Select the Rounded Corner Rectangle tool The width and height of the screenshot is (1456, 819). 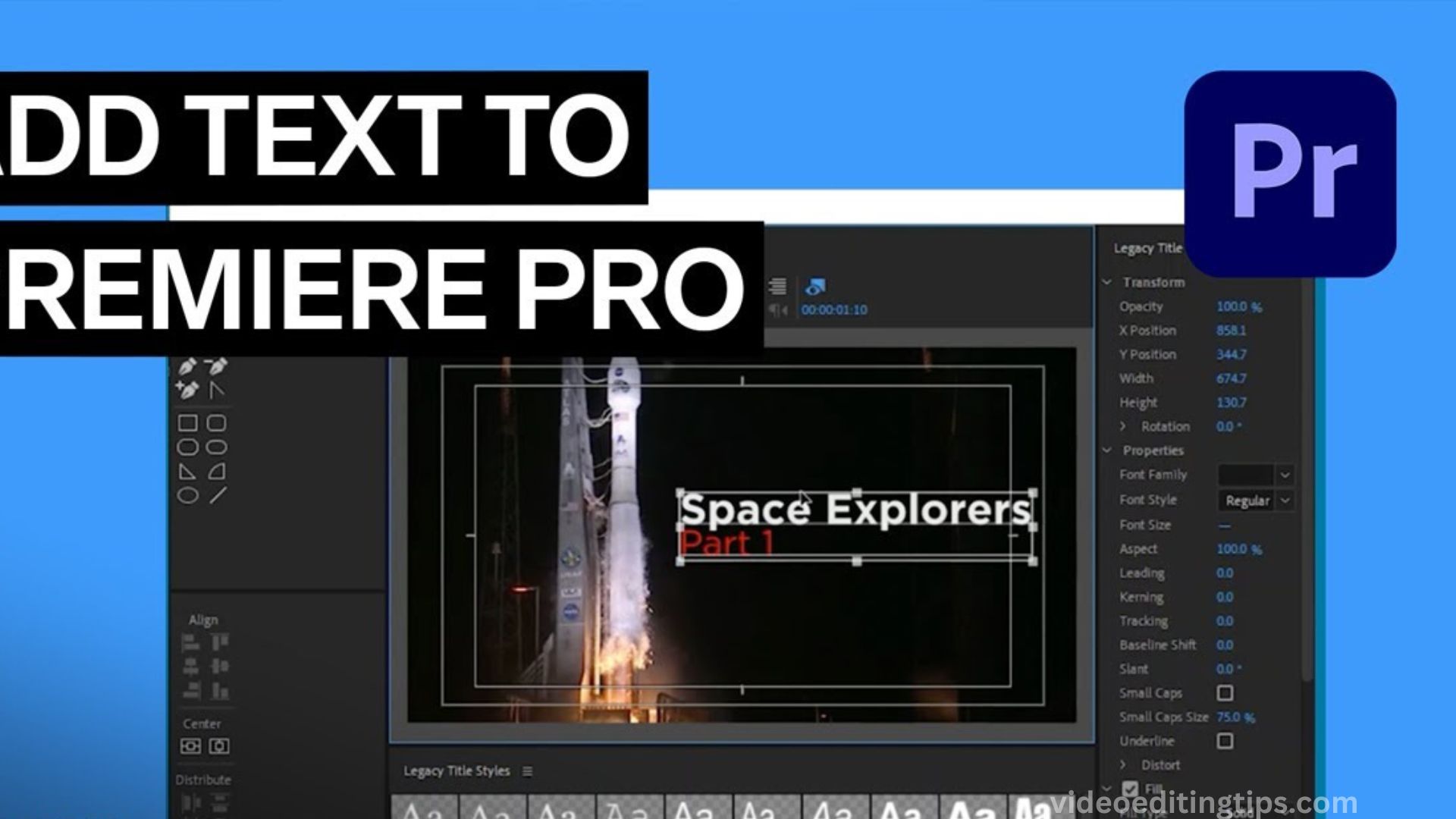pyautogui.click(x=217, y=423)
